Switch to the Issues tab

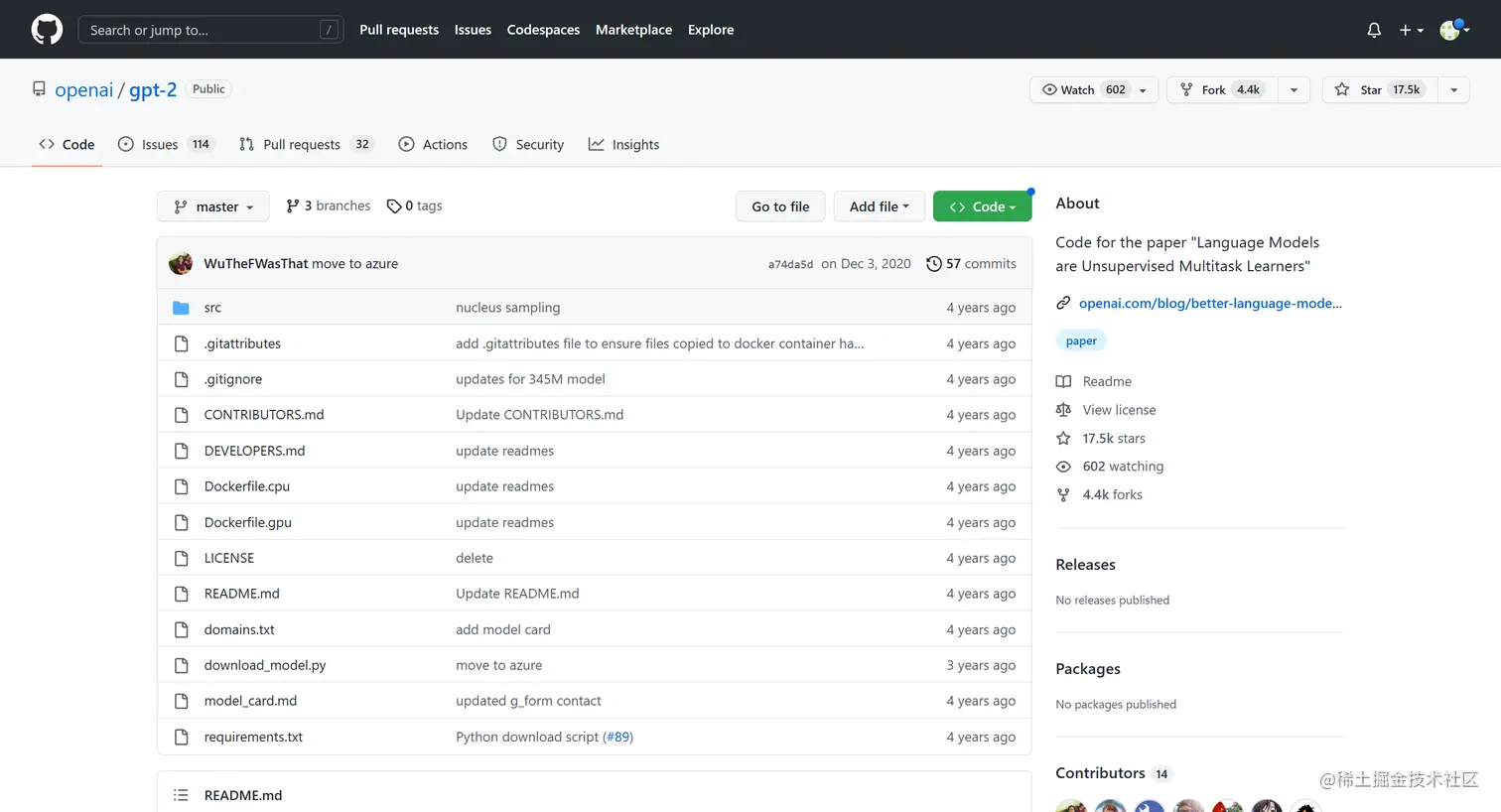[x=166, y=145]
